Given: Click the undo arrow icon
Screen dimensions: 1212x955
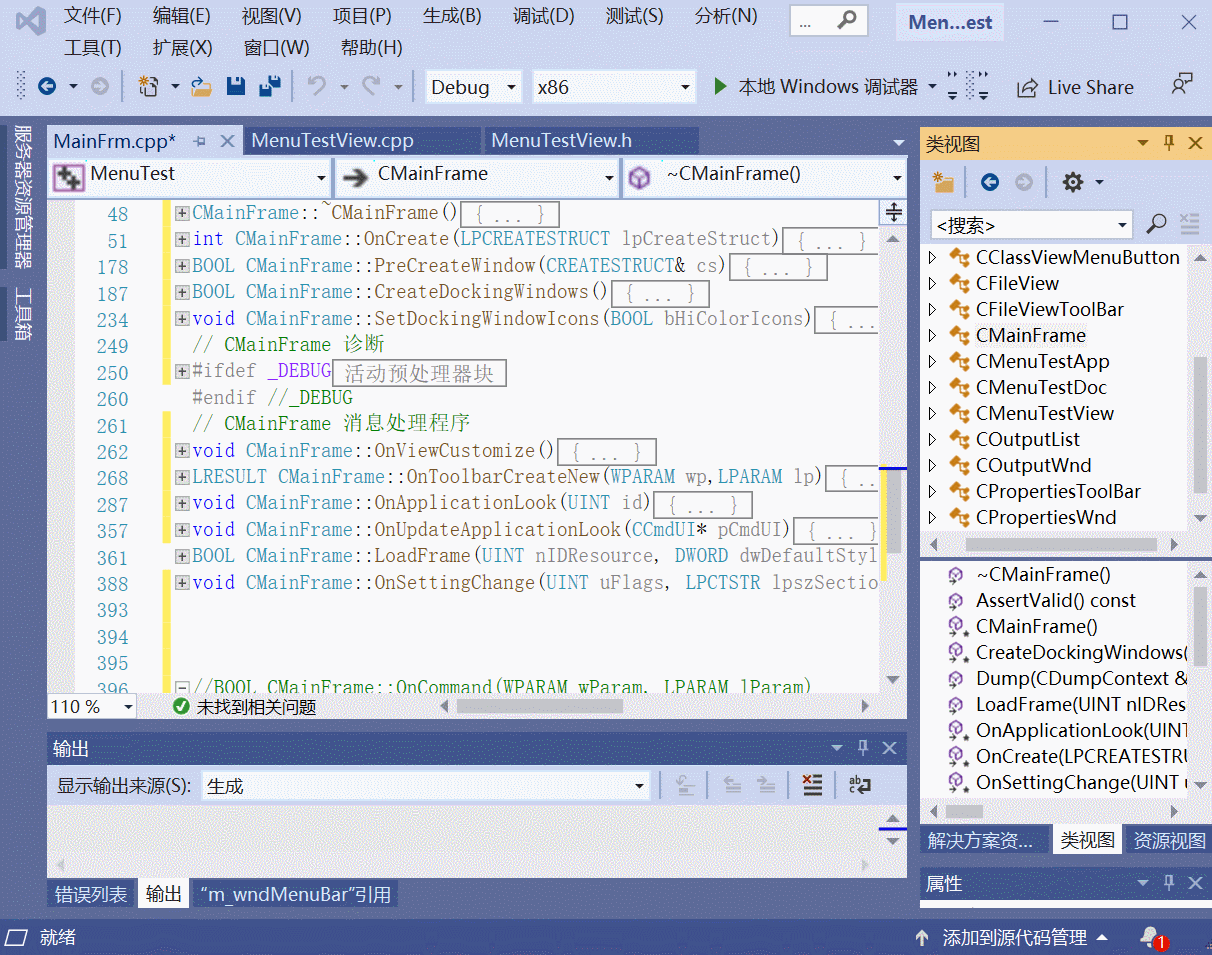Looking at the screenshot, I should coord(316,87).
